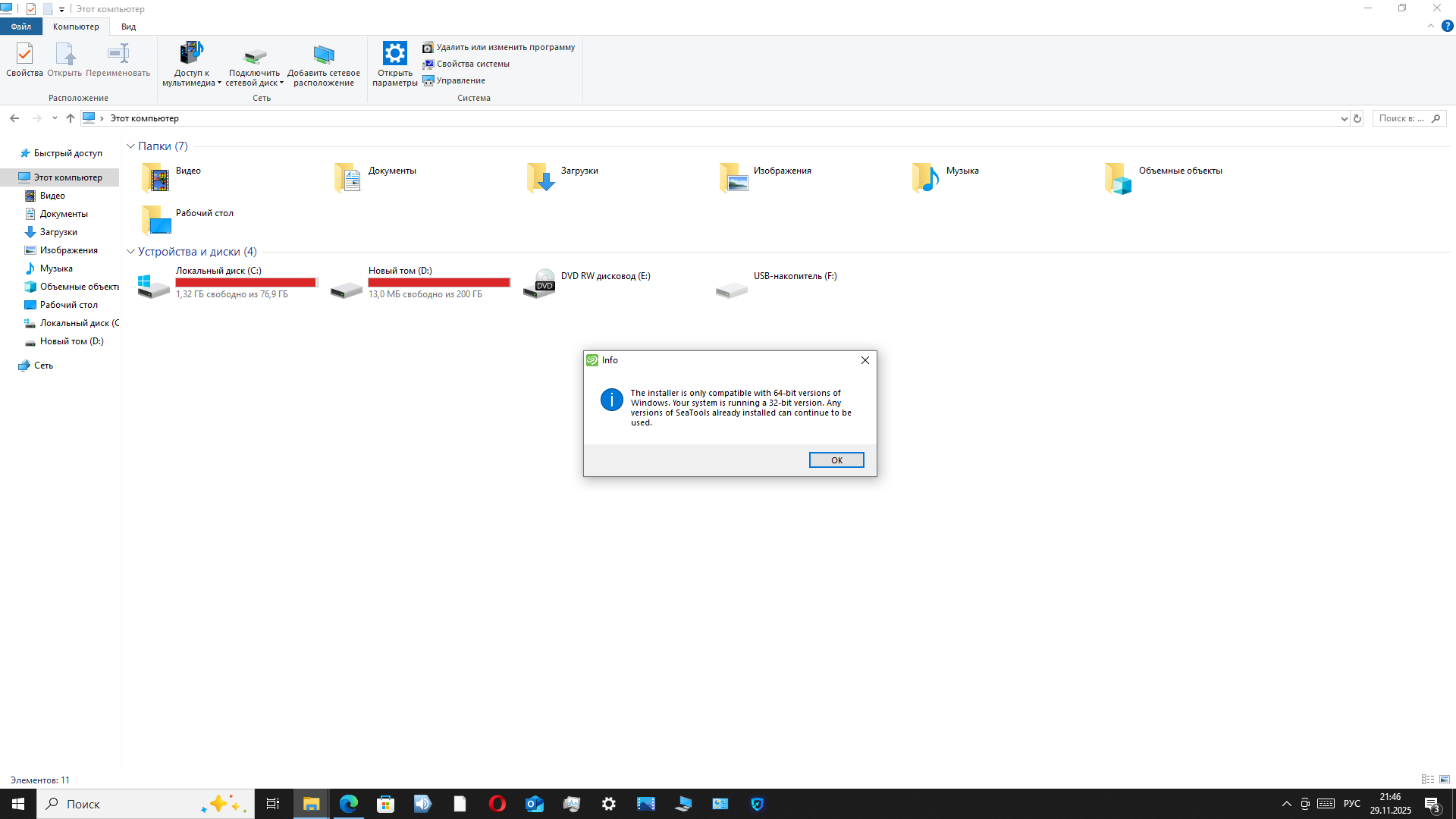
Task: Click the Новый том (D:) usage bar
Action: coord(439,283)
